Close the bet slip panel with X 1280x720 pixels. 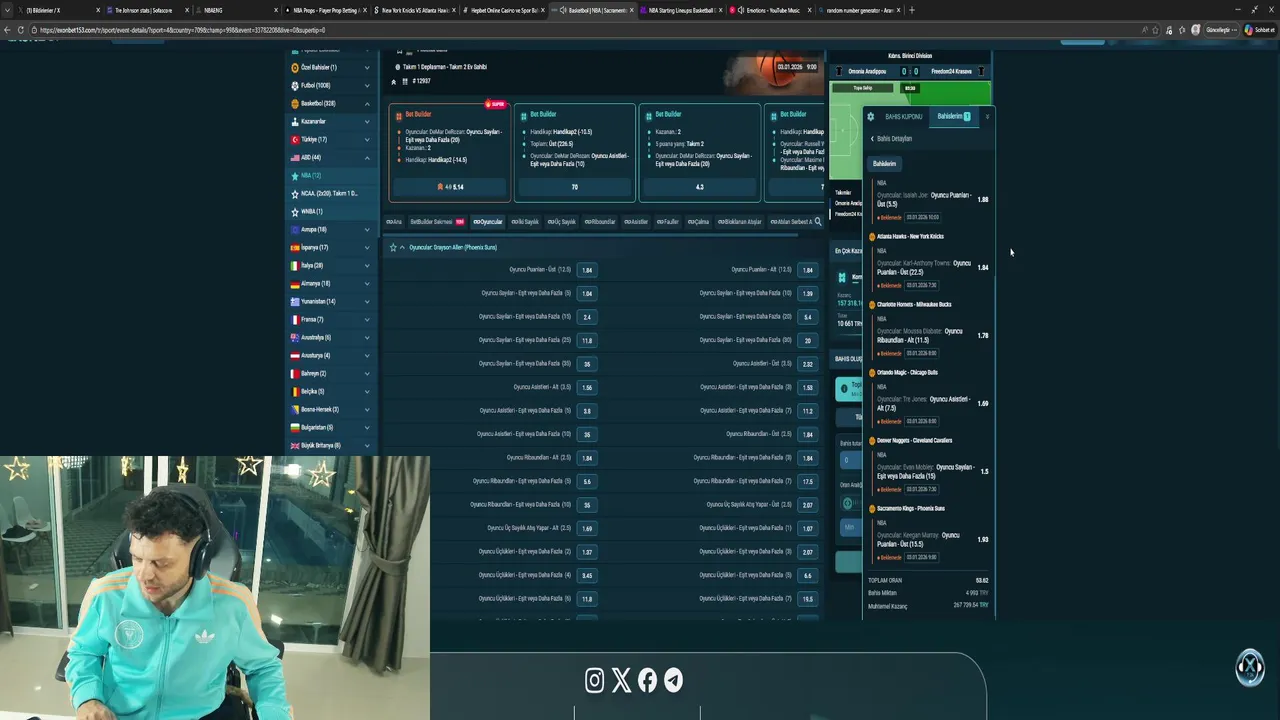coord(987,117)
